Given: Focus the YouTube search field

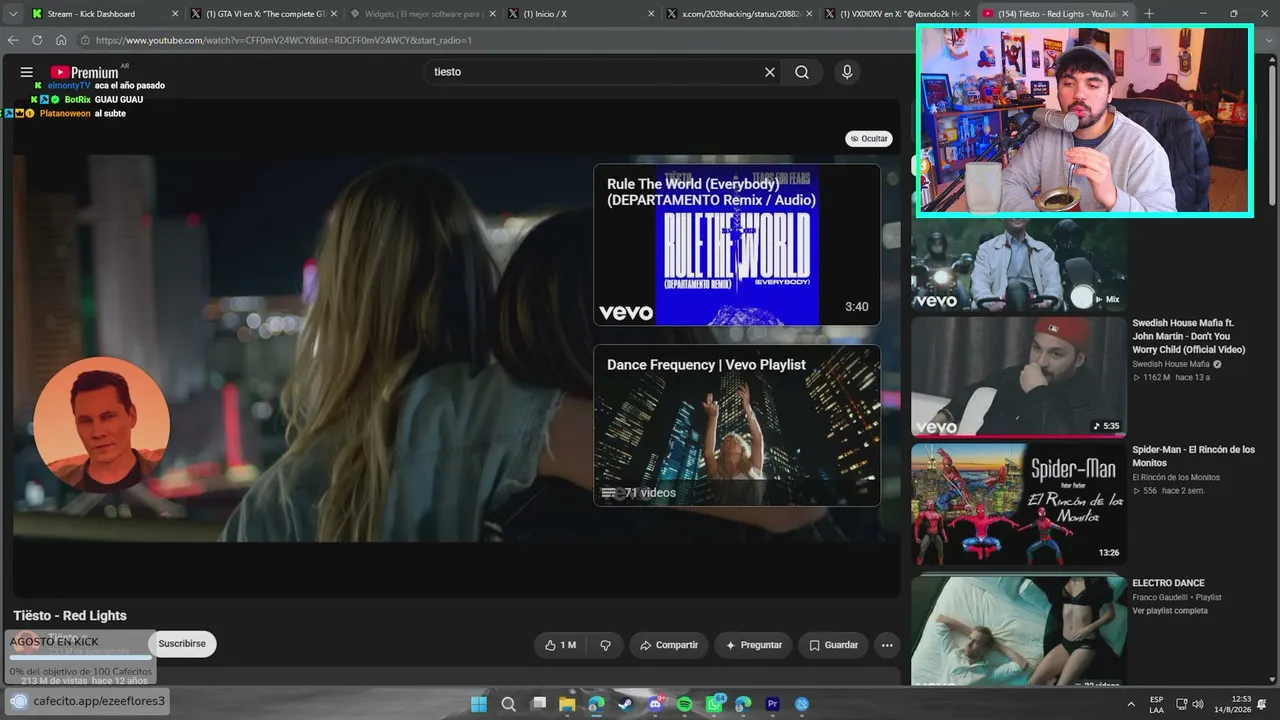Looking at the screenshot, I should pos(595,72).
